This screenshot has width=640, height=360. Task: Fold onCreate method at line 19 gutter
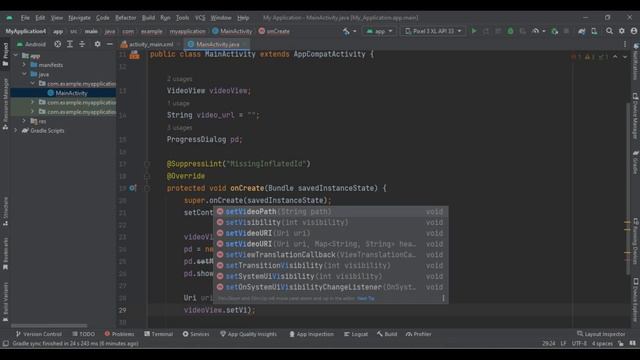click(147, 188)
